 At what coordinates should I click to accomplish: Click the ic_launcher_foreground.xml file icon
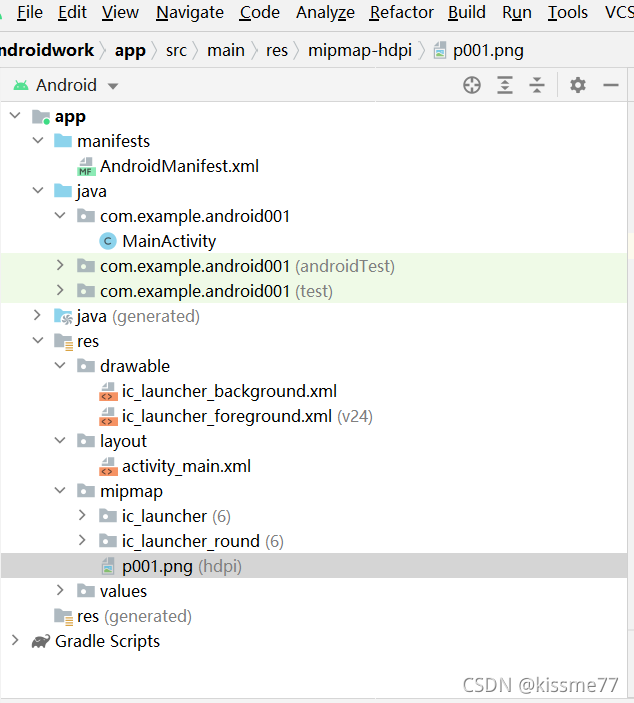tap(108, 417)
